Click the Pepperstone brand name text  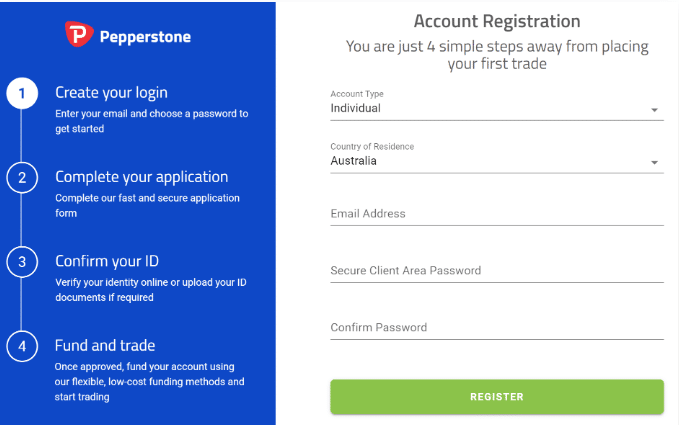[145, 38]
